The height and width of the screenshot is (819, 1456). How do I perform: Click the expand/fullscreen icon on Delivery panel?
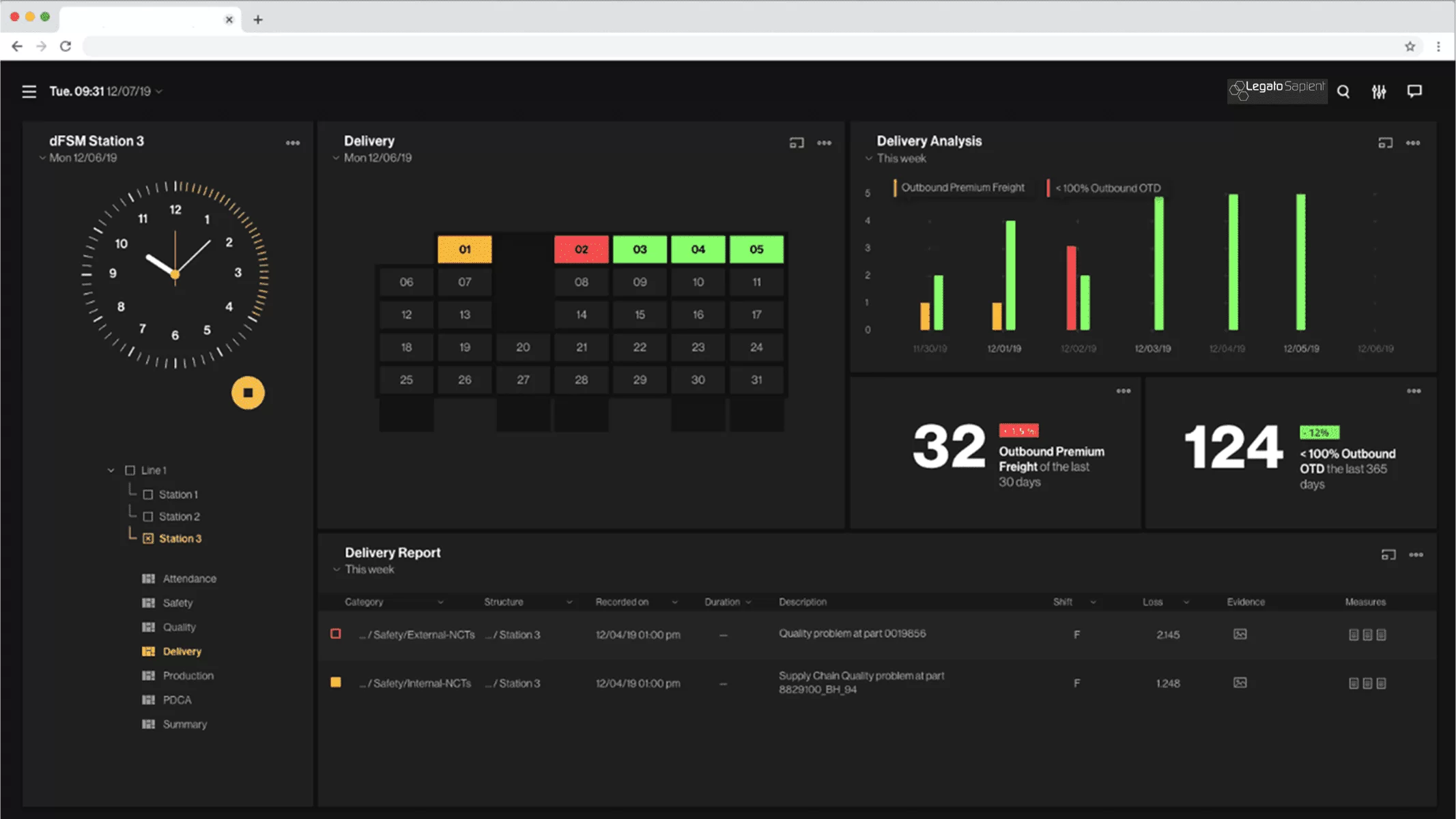point(797,142)
